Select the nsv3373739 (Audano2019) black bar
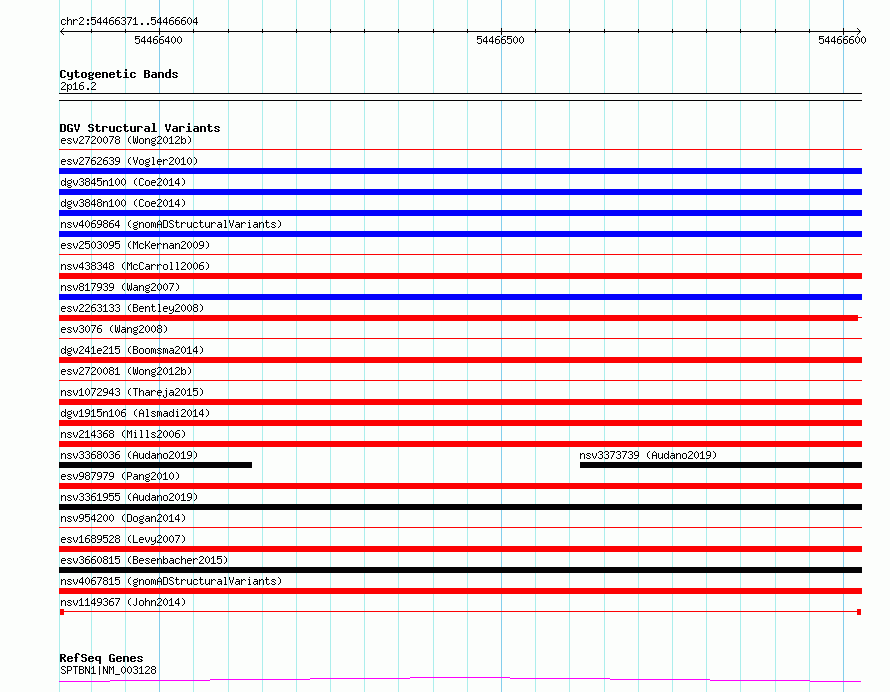The image size is (890, 692). [721, 465]
